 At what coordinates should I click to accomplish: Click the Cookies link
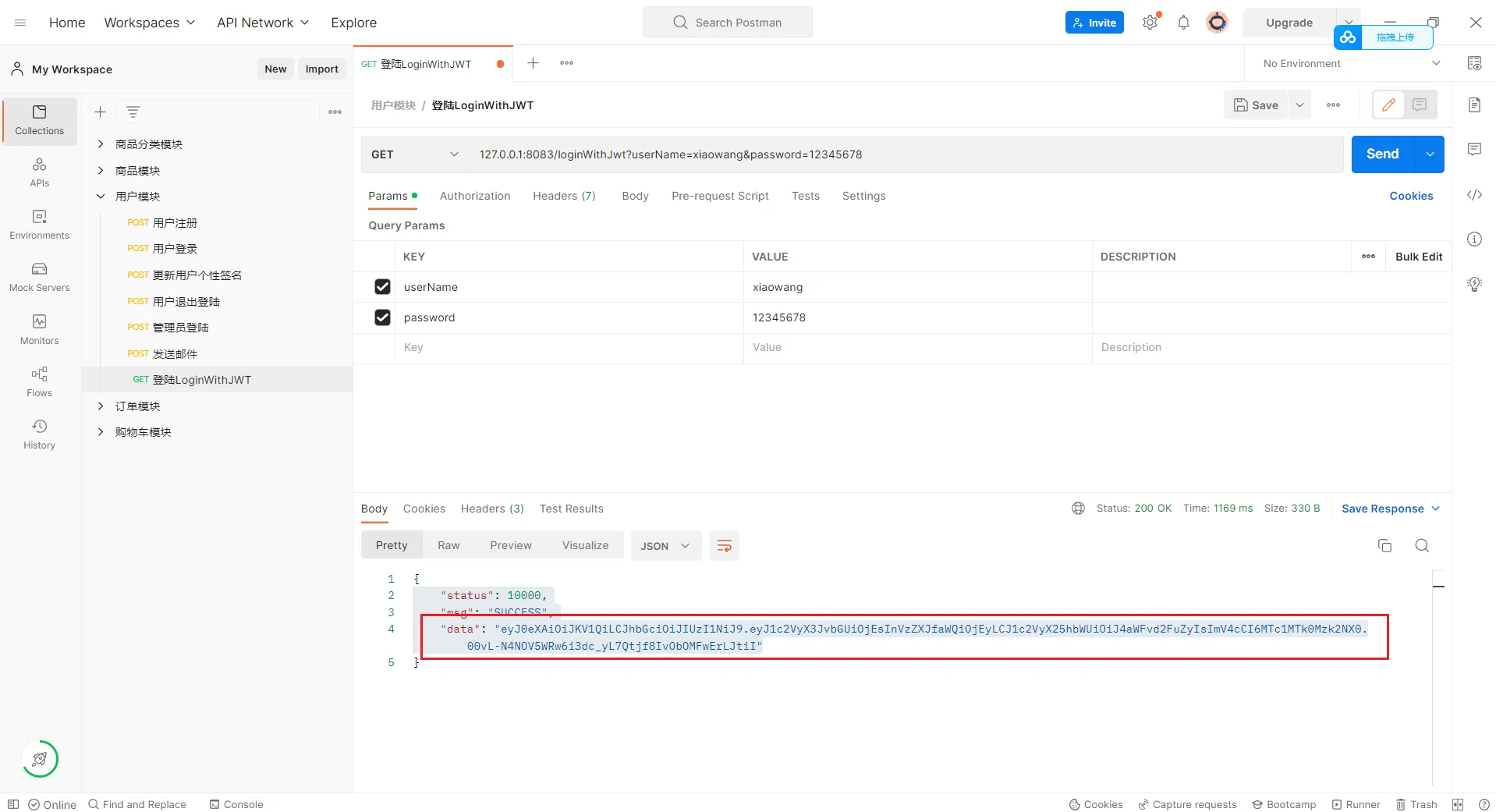pos(1410,196)
